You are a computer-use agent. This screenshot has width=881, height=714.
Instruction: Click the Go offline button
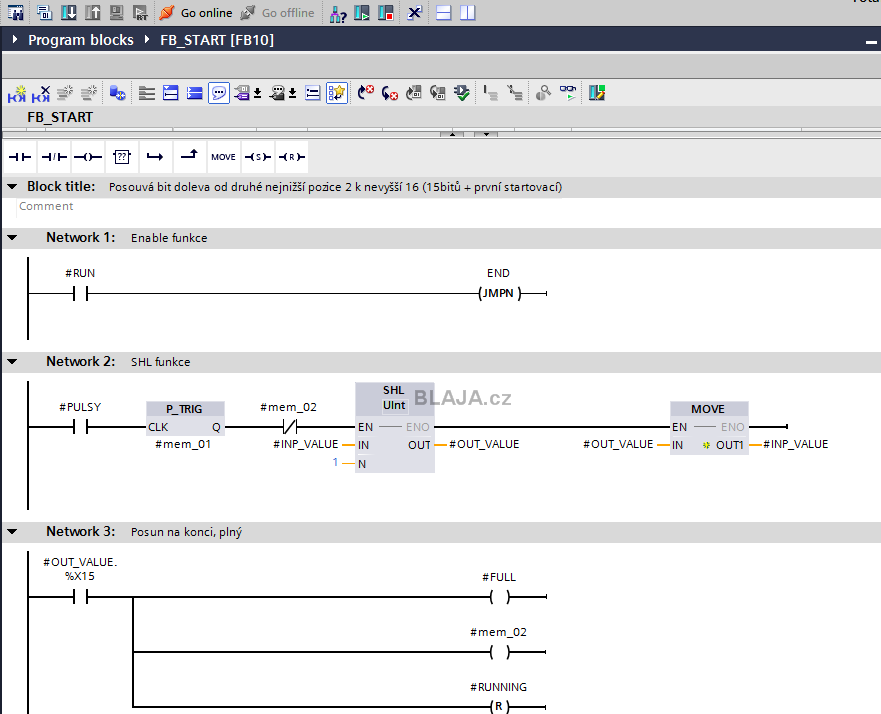(277, 13)
